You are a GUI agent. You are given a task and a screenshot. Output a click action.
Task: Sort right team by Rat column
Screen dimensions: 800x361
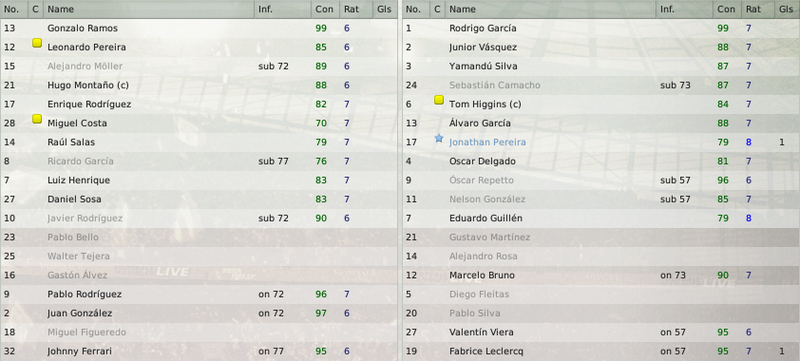pyautogui.click(x=754, y=9)
